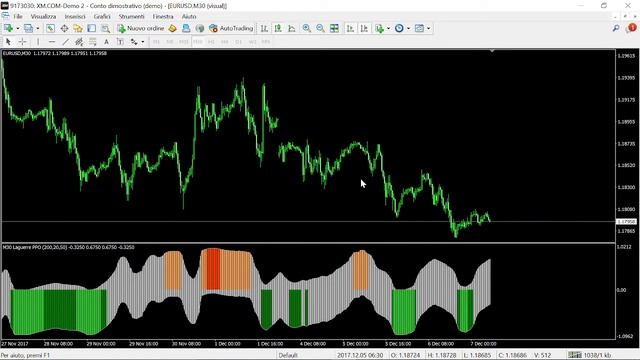Screen dimensions: 640x360
Task: Zoom out of the chart
Action: [320, 28]
